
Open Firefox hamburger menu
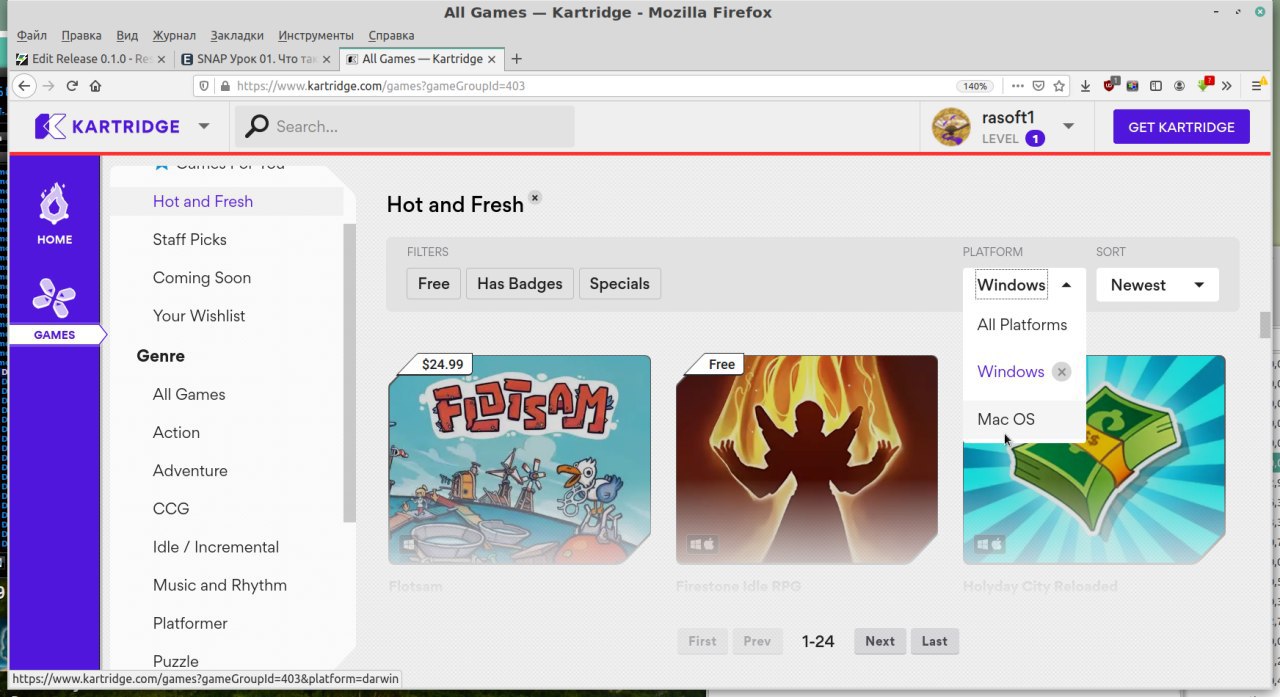pyautogui.click(x=1257, y=86)
